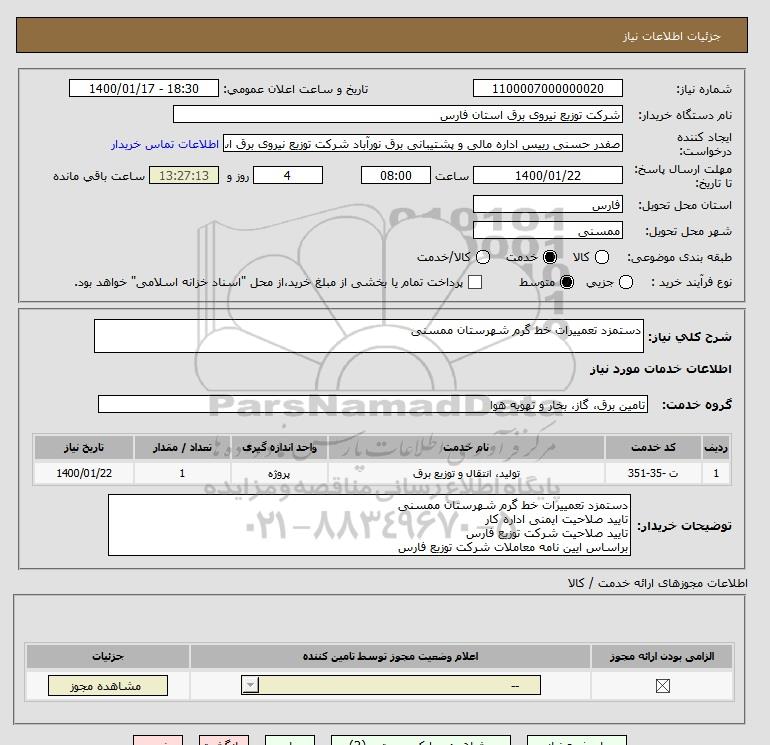The image size is (770, 745).
Task: Choose the جزیی purchase type
Action: coord(626,282)
